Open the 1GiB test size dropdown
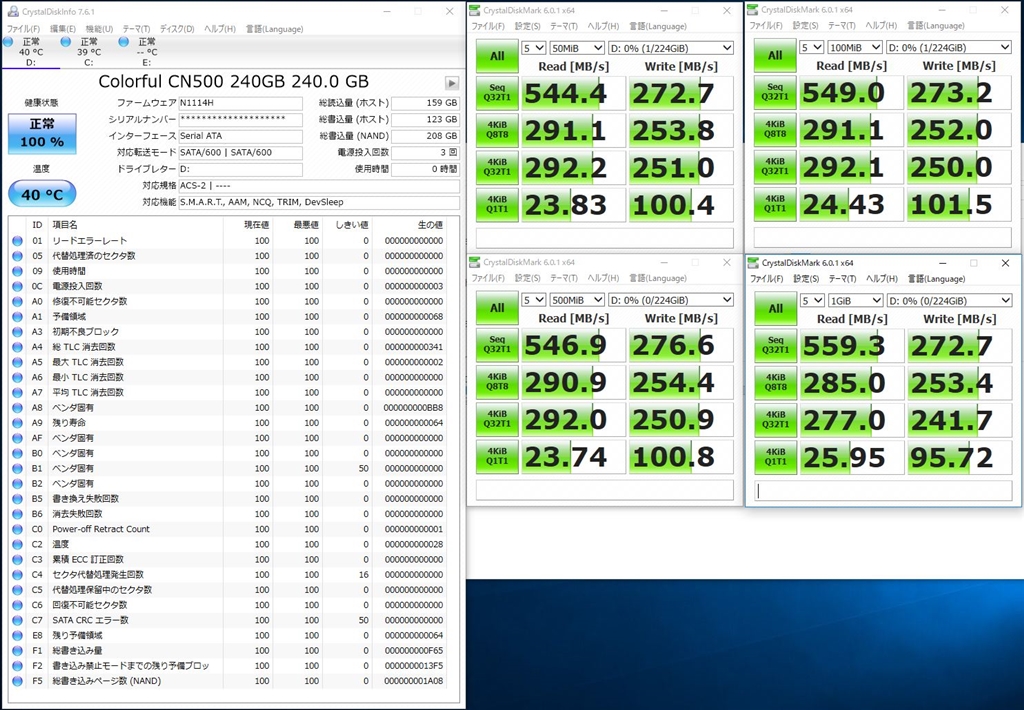The width and height of the screenshot is (1024, 710). [856, 300]
